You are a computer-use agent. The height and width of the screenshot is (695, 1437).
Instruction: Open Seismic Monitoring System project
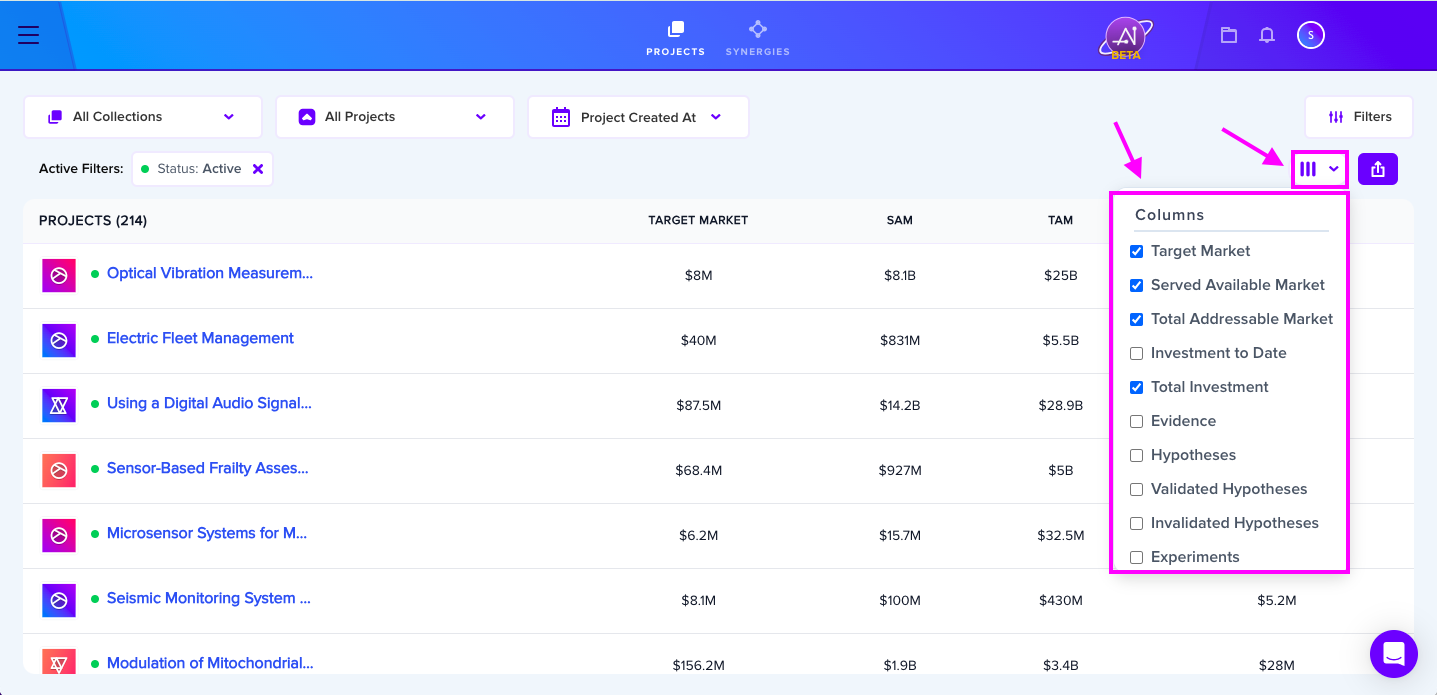[x=209, y=598]
